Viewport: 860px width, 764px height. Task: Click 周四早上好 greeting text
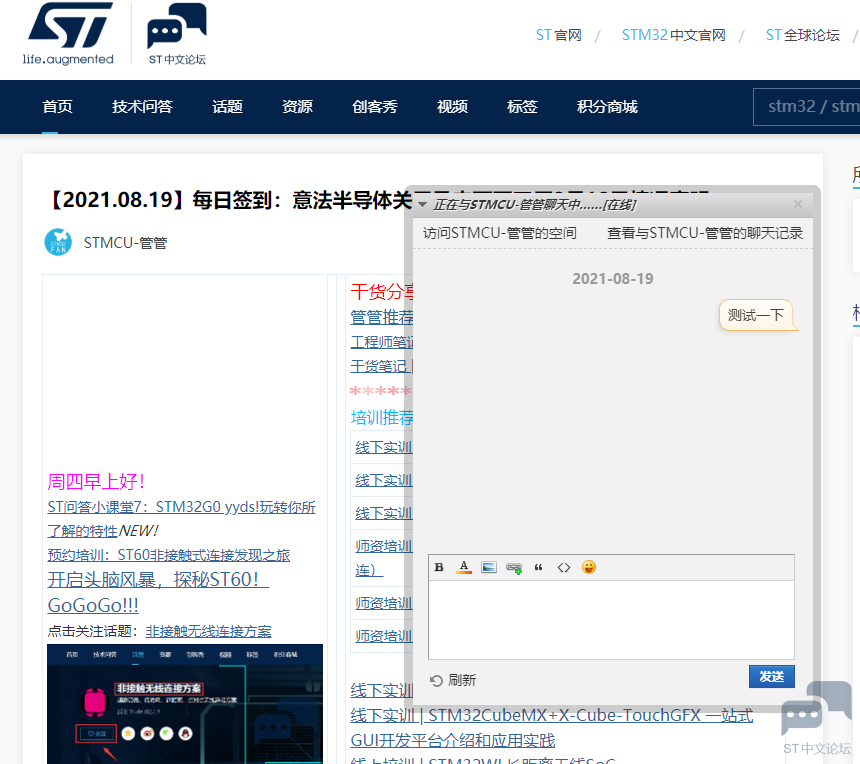[x=96, y=482]
